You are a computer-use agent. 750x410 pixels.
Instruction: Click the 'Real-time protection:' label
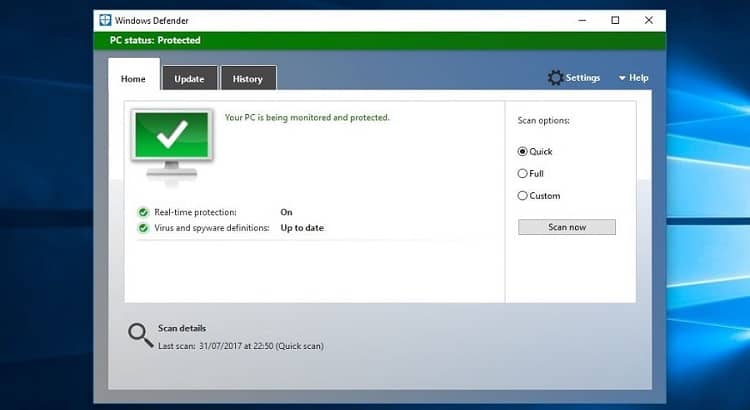(x=195, y=212)
